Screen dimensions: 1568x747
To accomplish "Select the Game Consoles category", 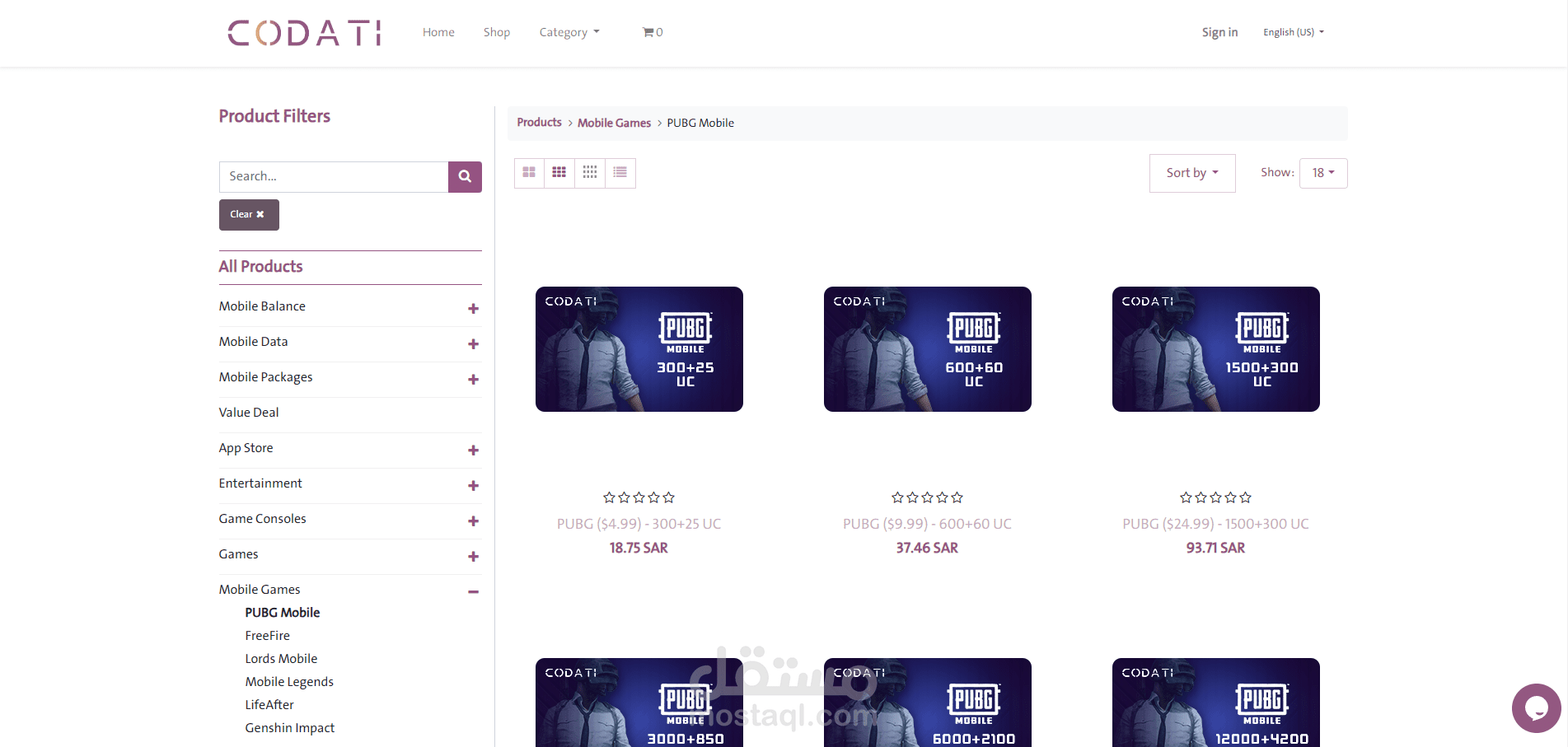I will tap(262, 519).
